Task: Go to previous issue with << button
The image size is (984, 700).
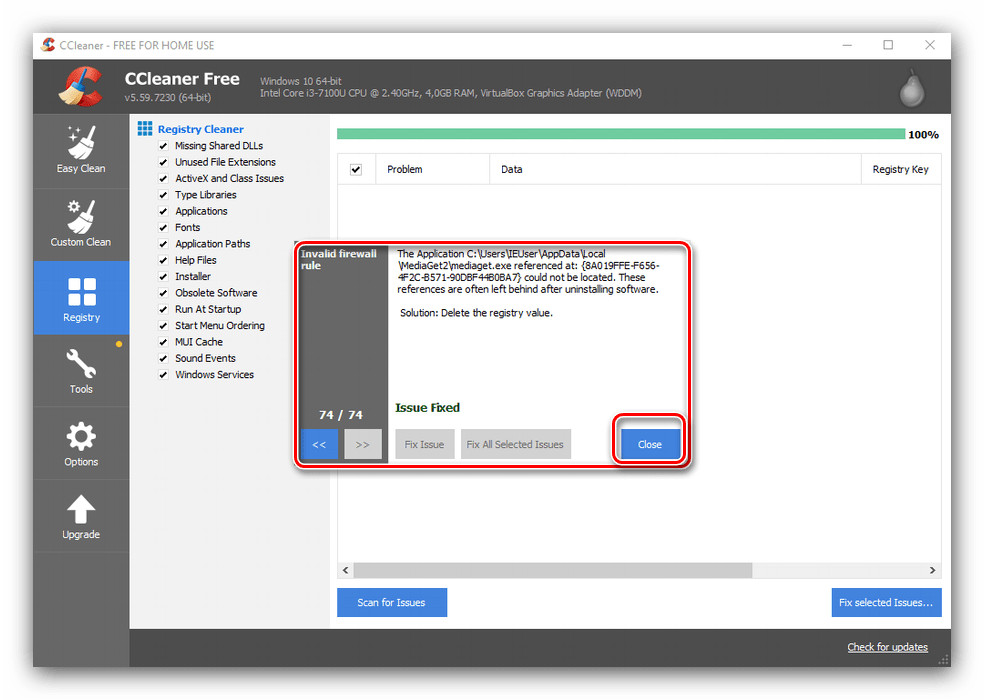Action: [319, 444]
